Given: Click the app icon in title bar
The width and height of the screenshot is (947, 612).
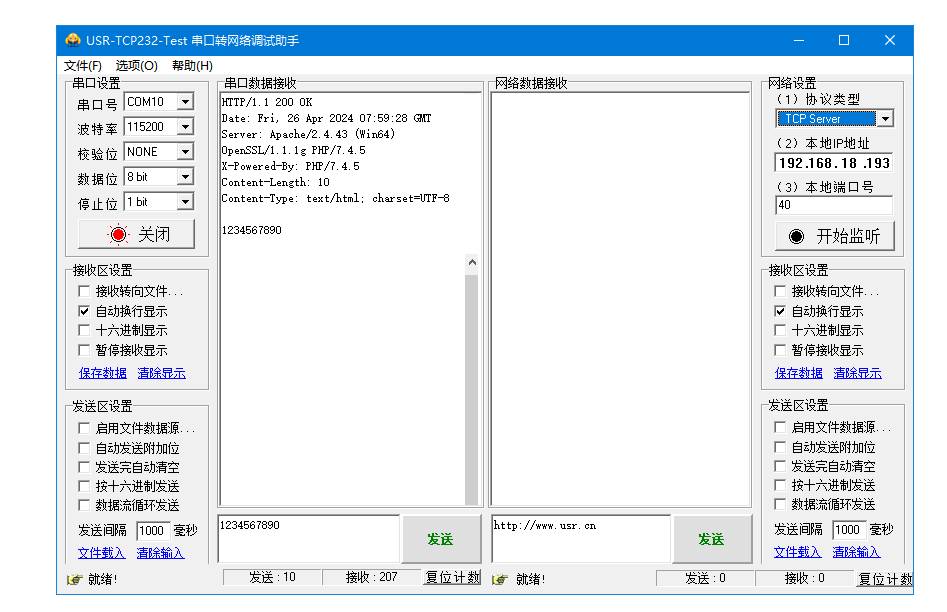Looking at the screenshot, I should coord(73,40).
